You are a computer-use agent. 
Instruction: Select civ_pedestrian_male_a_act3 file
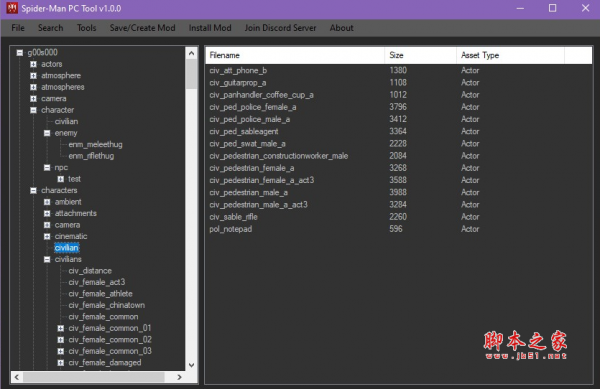click(398, 205)
